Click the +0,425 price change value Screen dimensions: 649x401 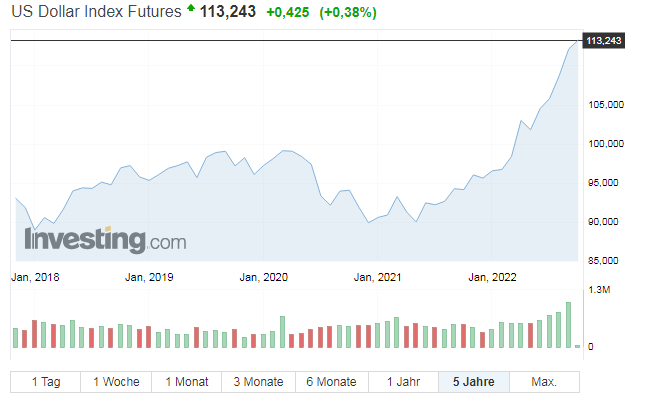(285, 12)
